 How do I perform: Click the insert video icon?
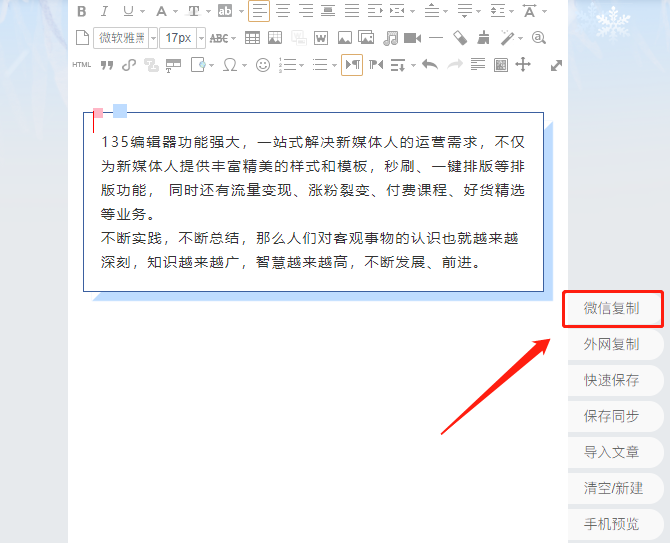pos(412,38)
